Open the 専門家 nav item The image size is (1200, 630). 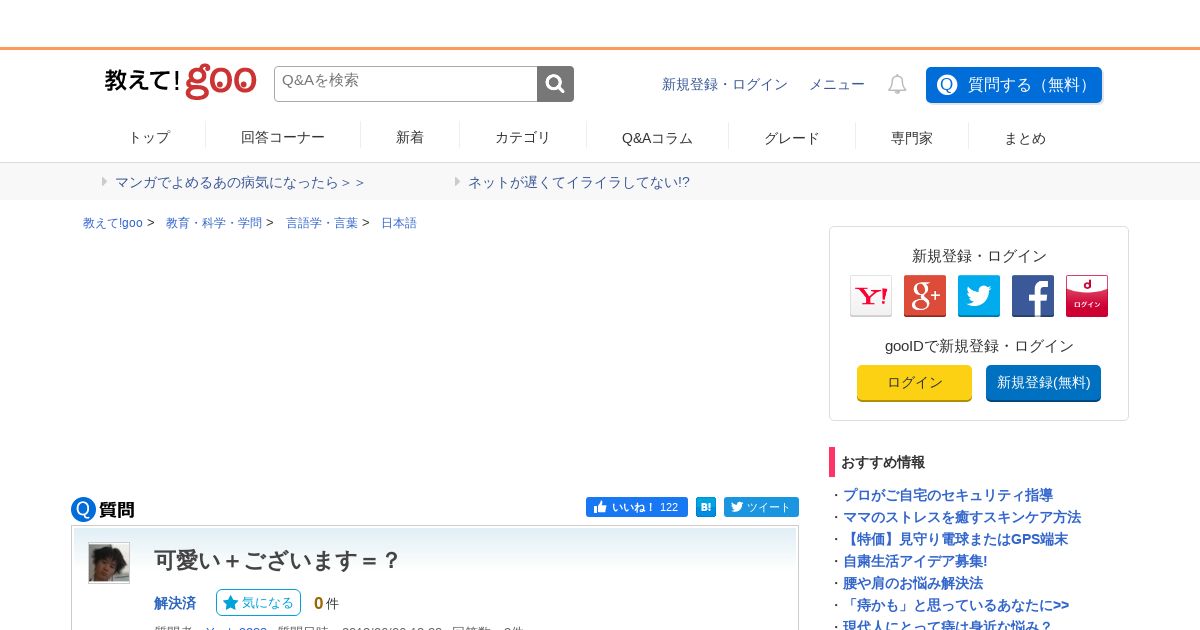912,137
